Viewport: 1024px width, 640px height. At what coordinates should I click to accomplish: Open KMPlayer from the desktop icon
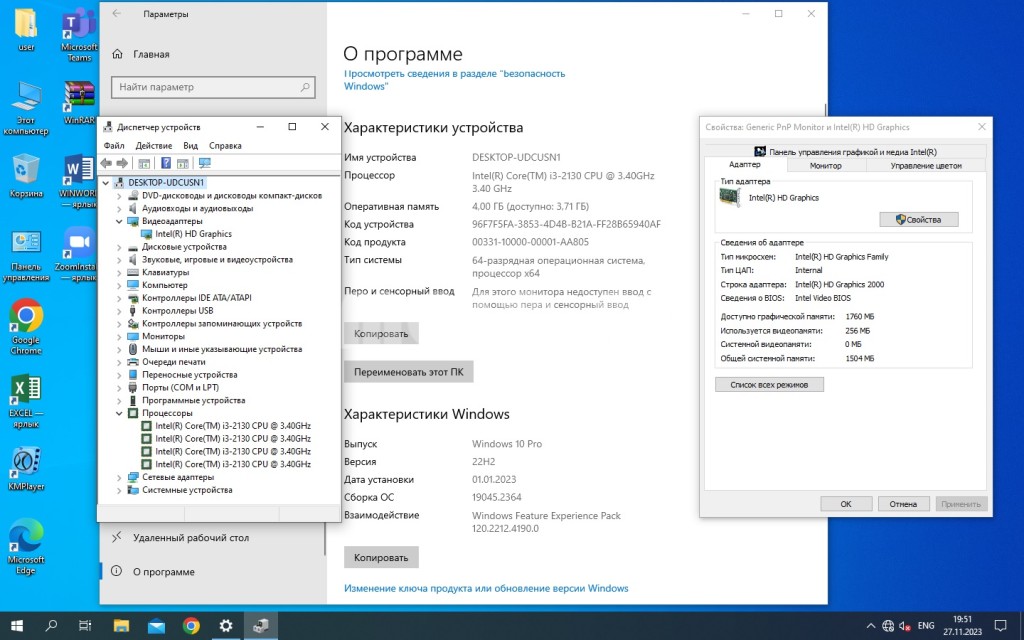(x=26, y=464)
